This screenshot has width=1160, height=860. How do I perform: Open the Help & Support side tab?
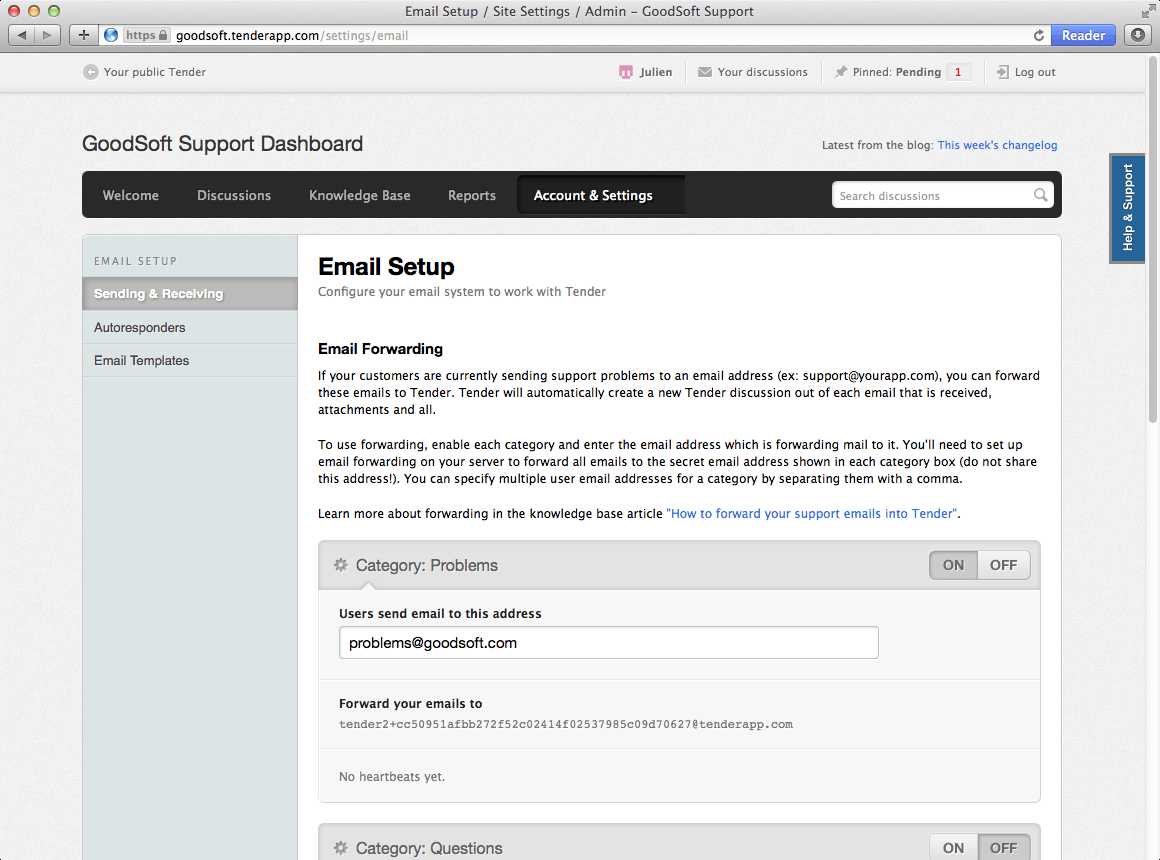1127,208
